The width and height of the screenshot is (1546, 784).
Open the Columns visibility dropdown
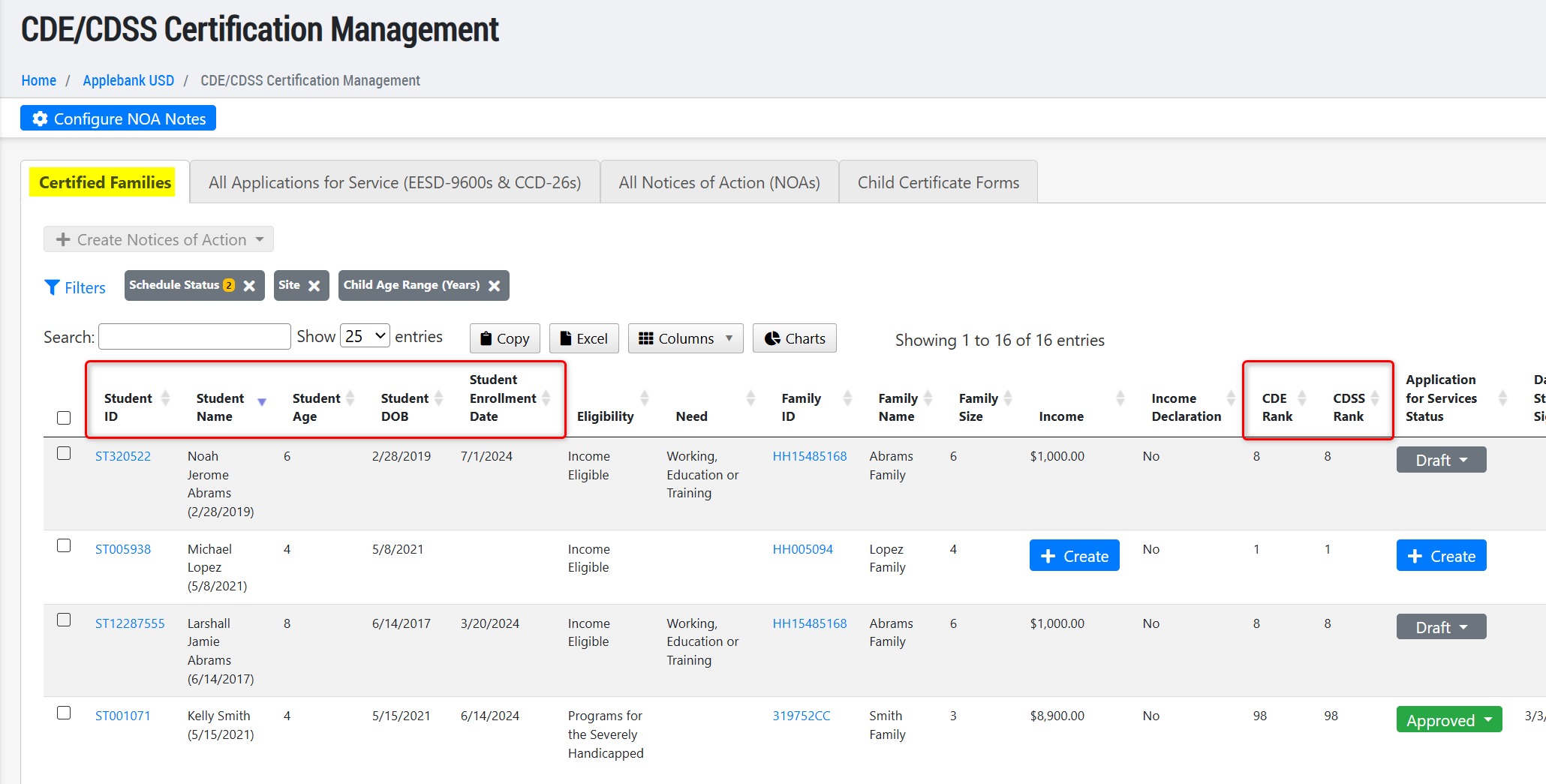point(685,338)
